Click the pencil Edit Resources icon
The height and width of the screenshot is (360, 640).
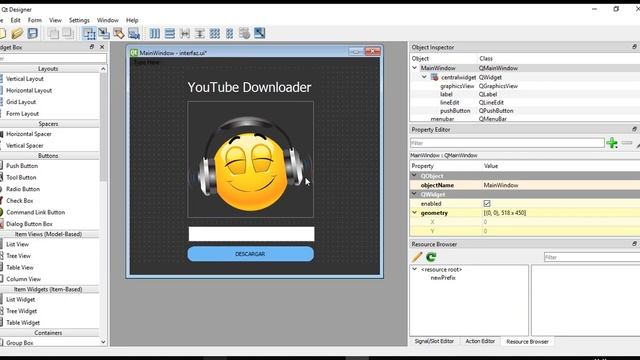[x=417, y=257]
